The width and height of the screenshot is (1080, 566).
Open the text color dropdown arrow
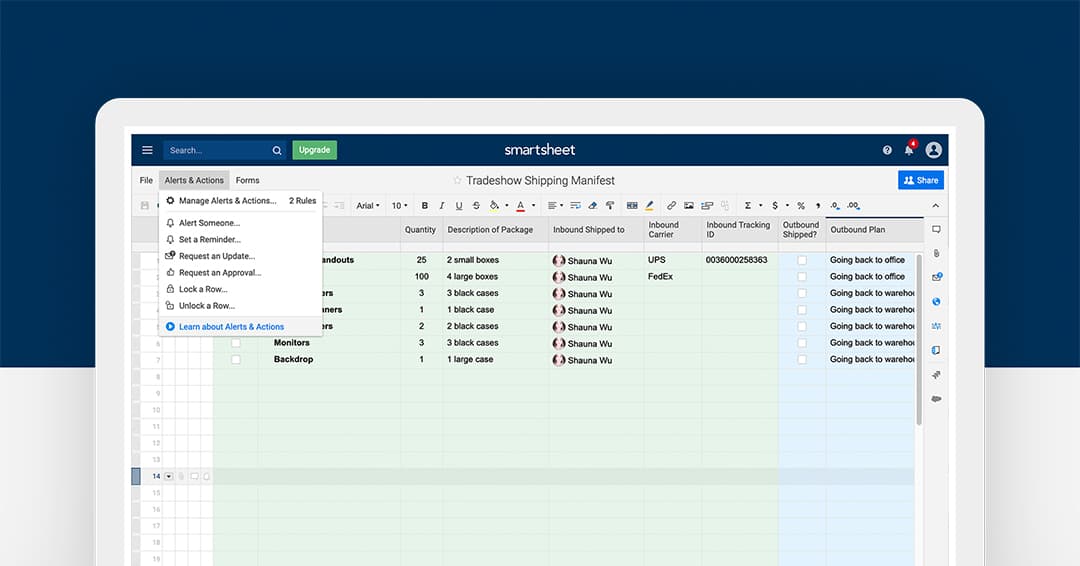click(533, 206)
